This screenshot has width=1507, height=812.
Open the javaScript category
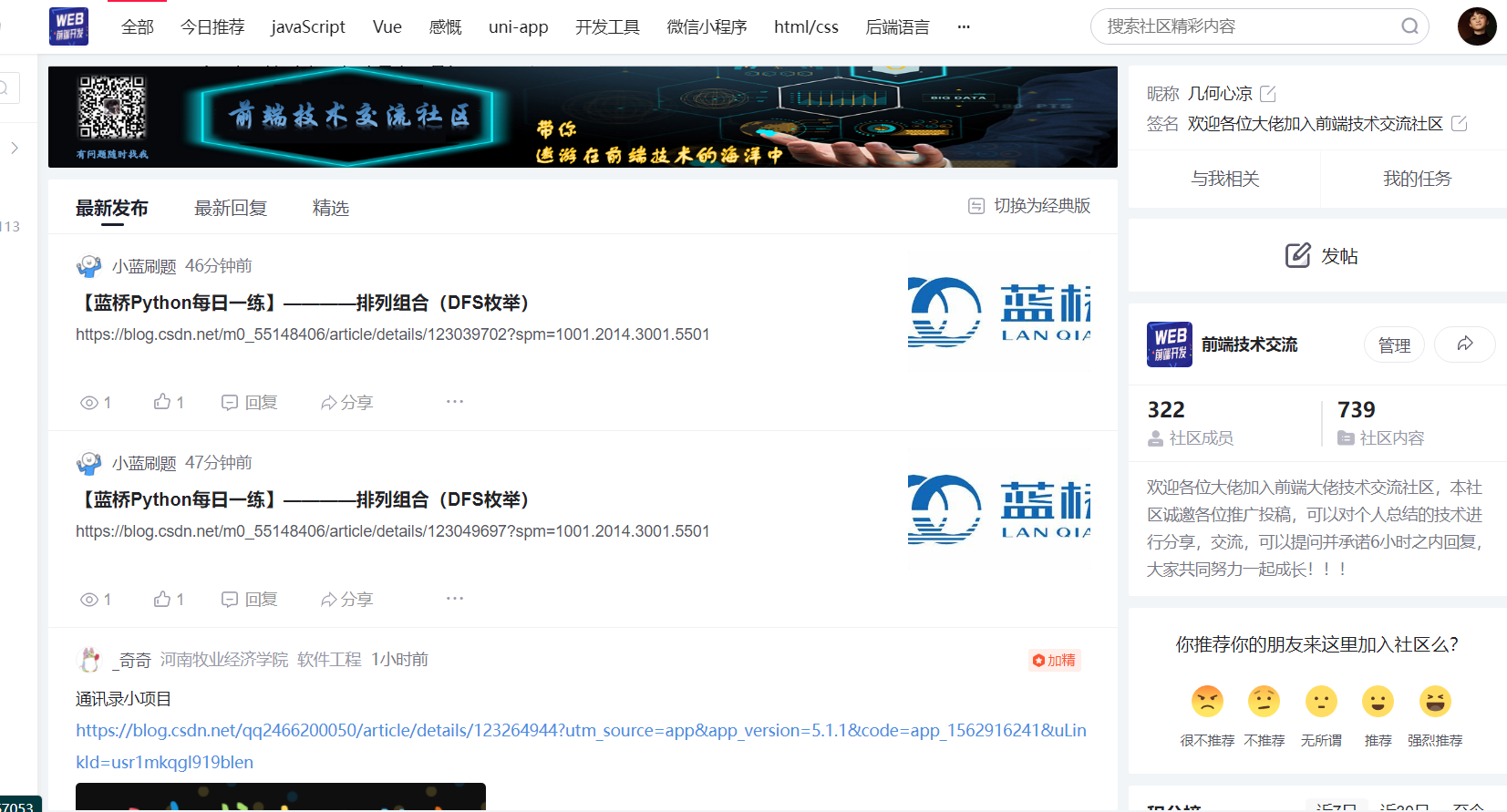click(x=308, y=26)
